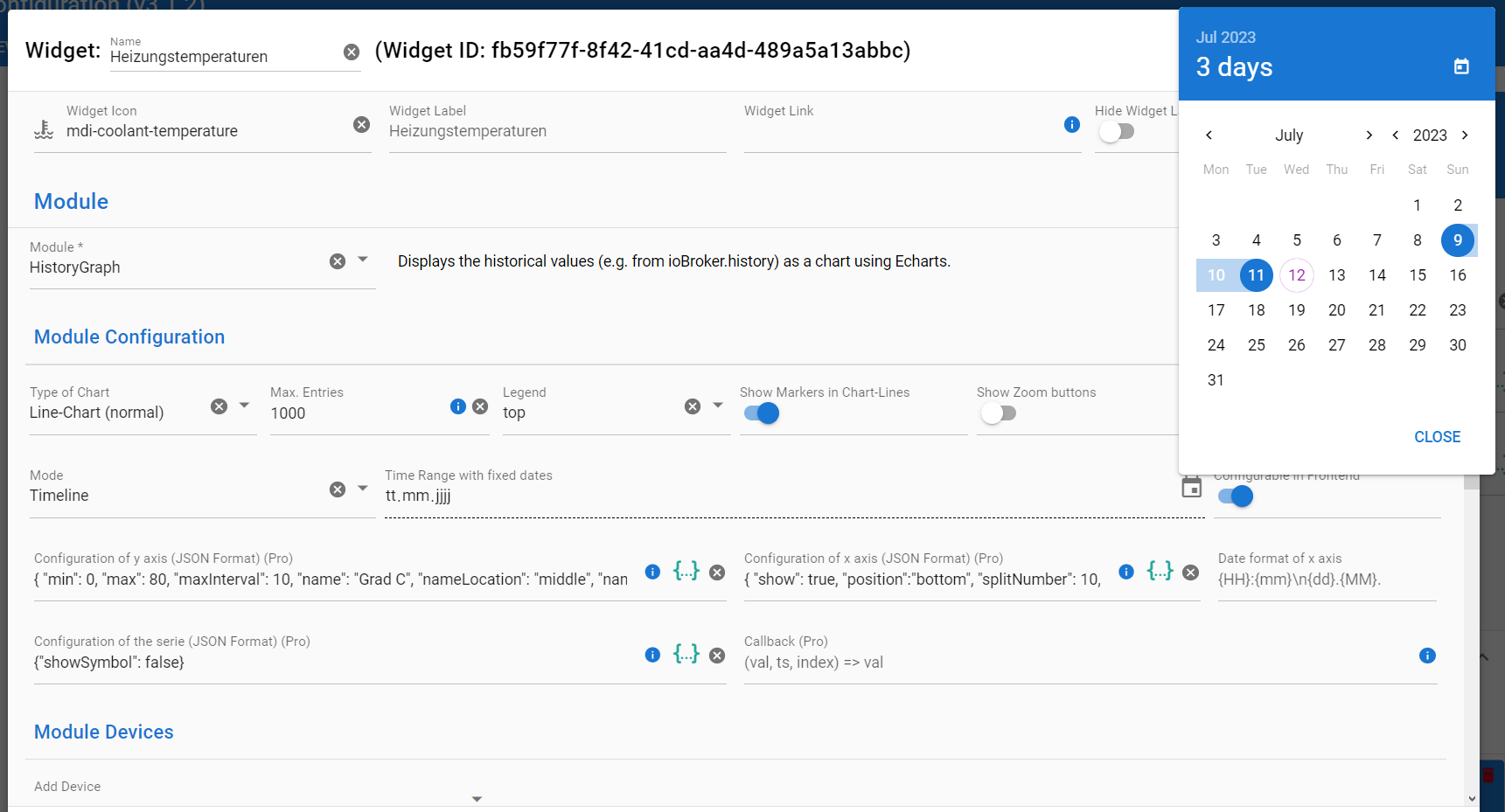Click the coolant-temperature widget icon preview
The width and height of the screenshot is (1505, 812).
click(x=44, y=129)
